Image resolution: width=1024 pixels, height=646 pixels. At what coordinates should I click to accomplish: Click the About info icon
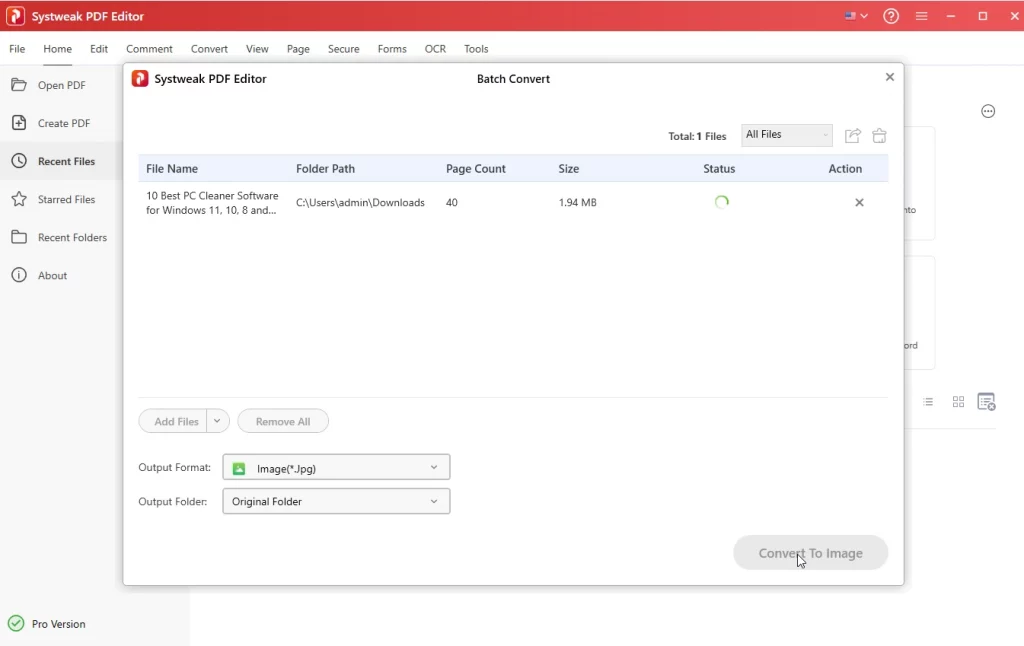pos(19,275)
